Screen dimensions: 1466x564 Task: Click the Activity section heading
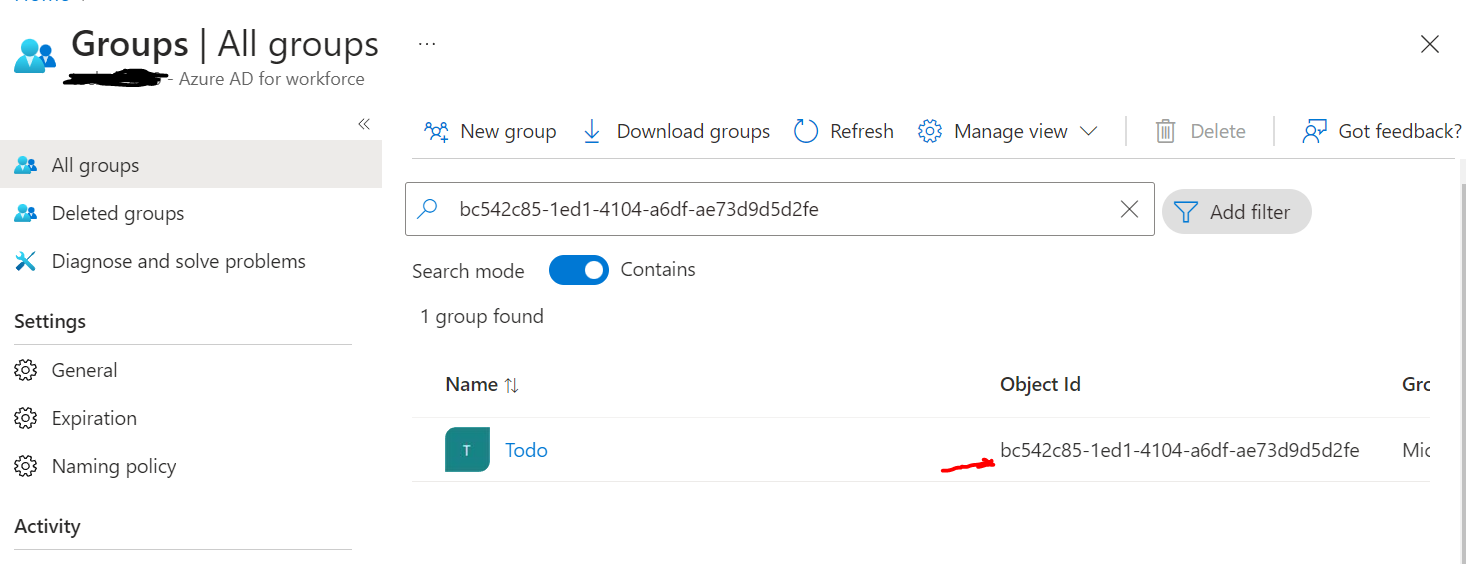[x=47, y=527]
